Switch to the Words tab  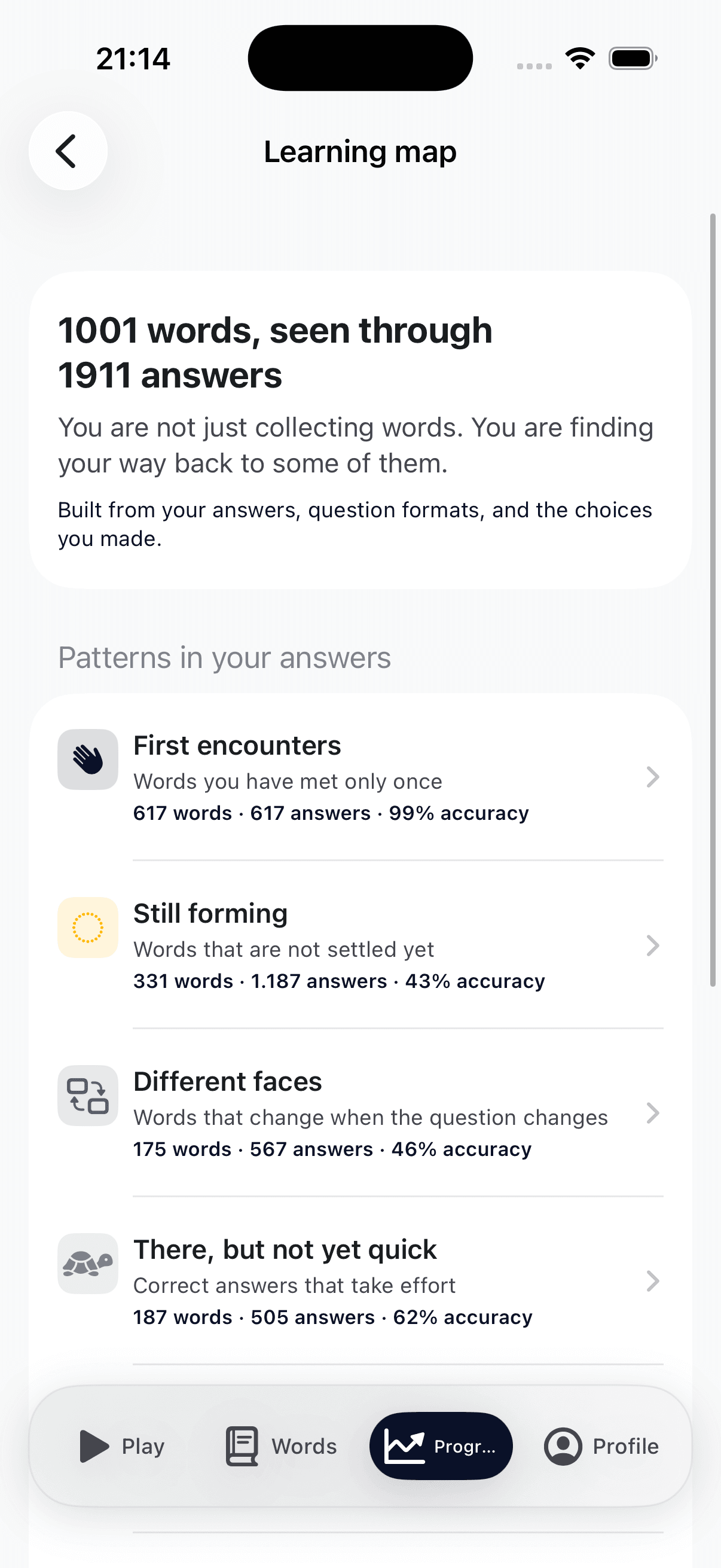click(281, 1445)
